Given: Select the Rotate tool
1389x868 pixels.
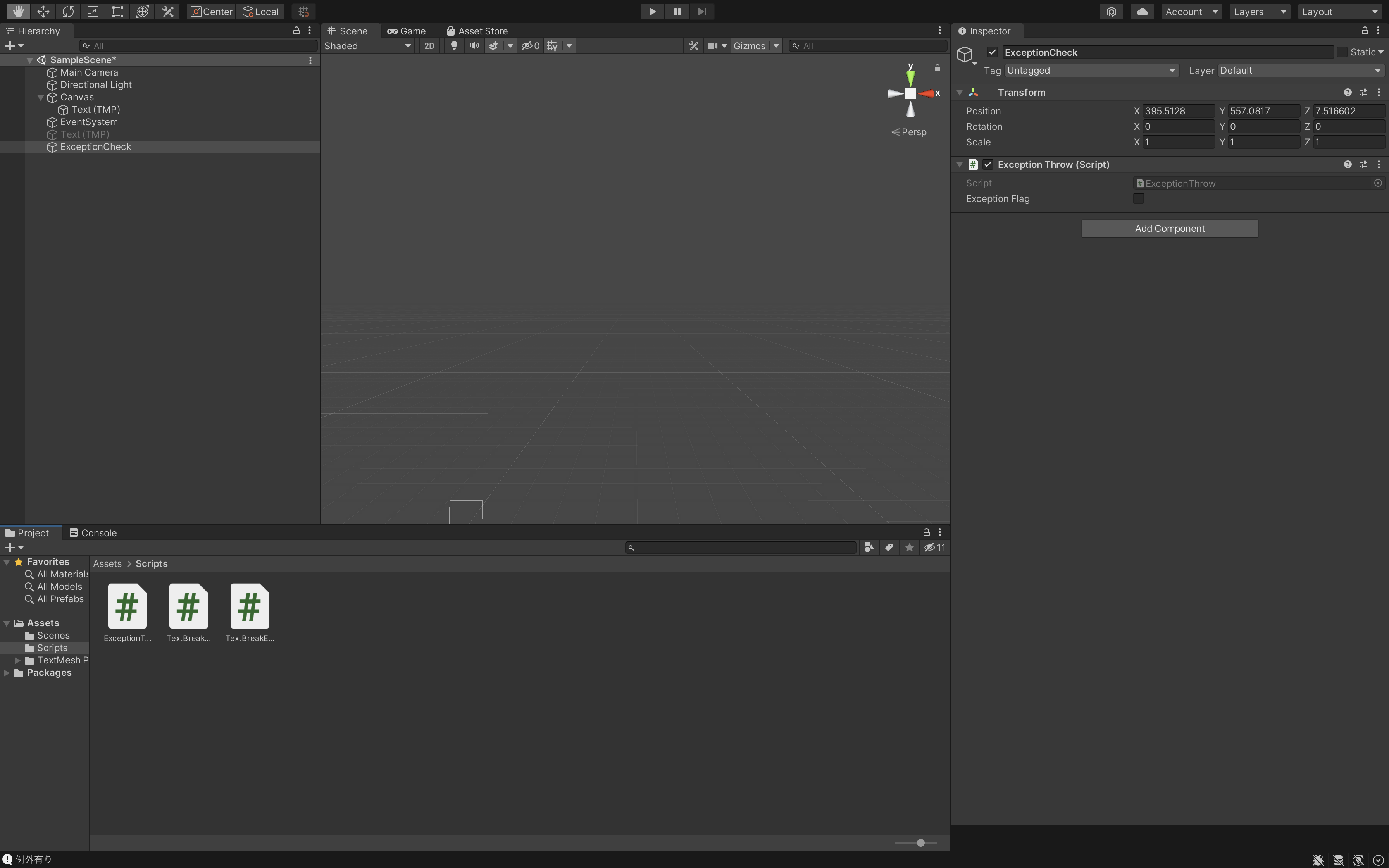Looking at the screenshot, I should click(68, 12).
